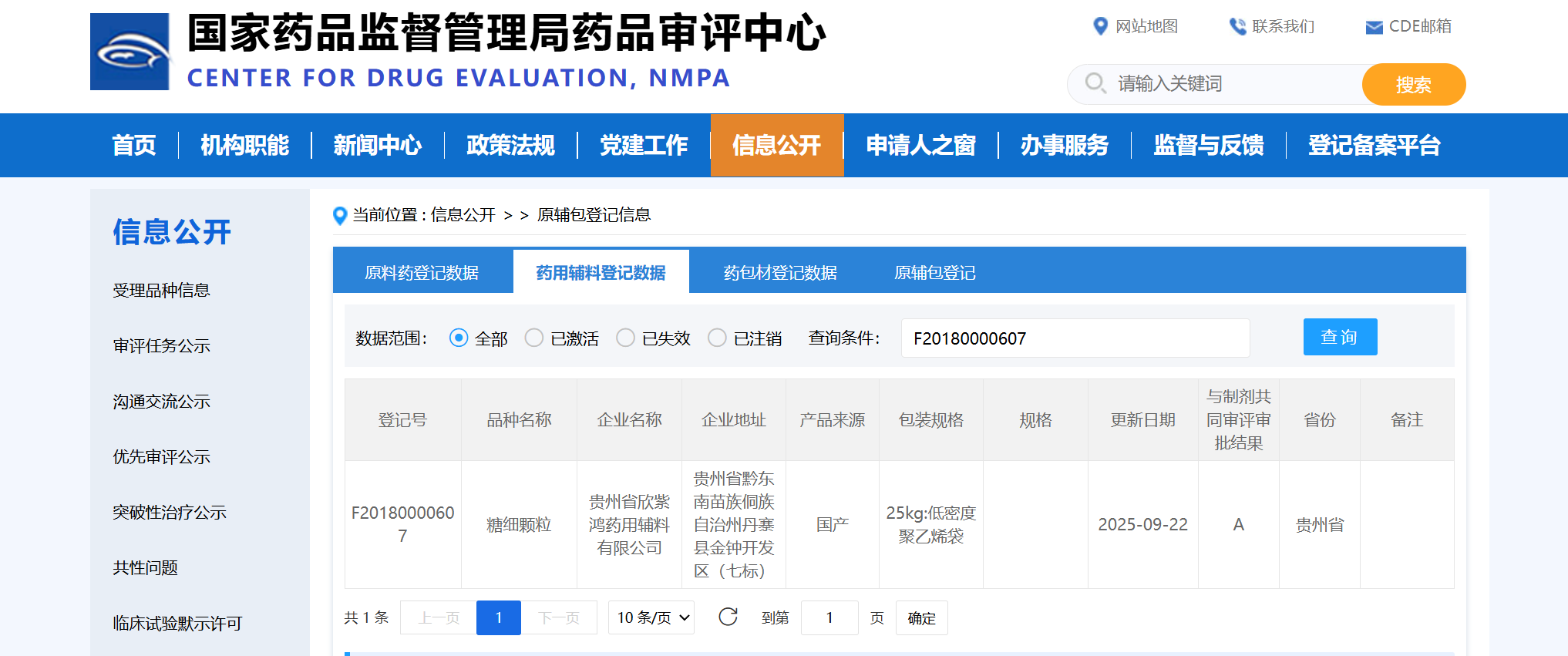This screenshot has width=1568, height=656.
Task: Click the contact us phone icon
Action: [1237, 26]
